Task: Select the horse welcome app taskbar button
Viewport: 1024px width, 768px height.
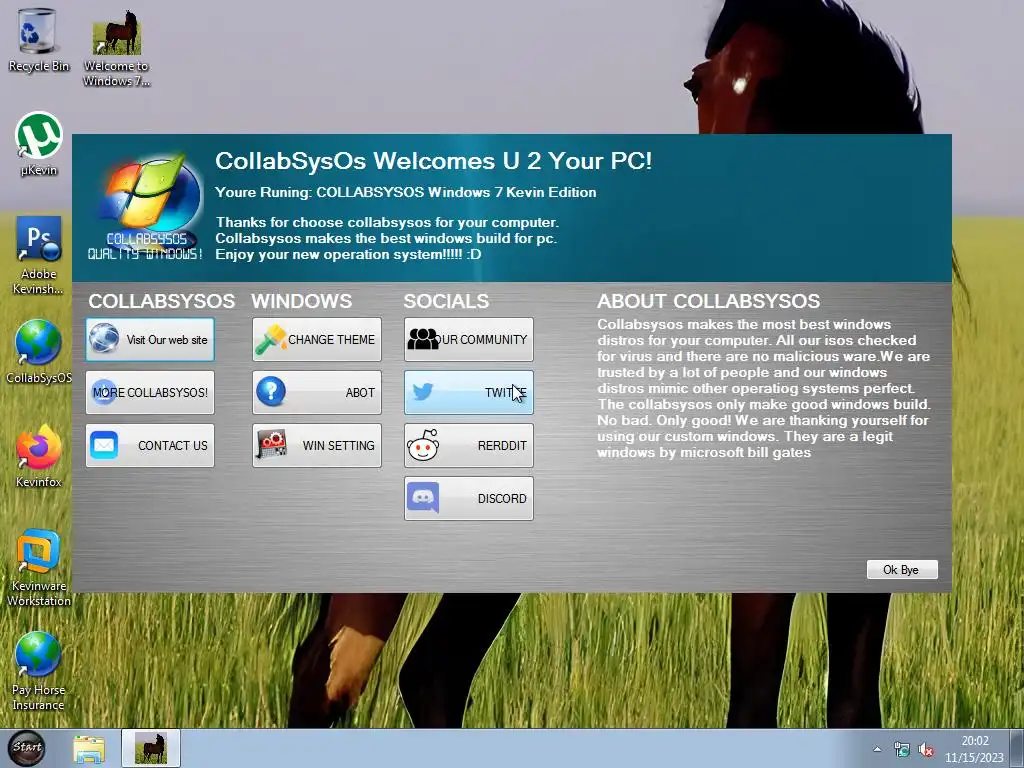Action: pos(151,748)
